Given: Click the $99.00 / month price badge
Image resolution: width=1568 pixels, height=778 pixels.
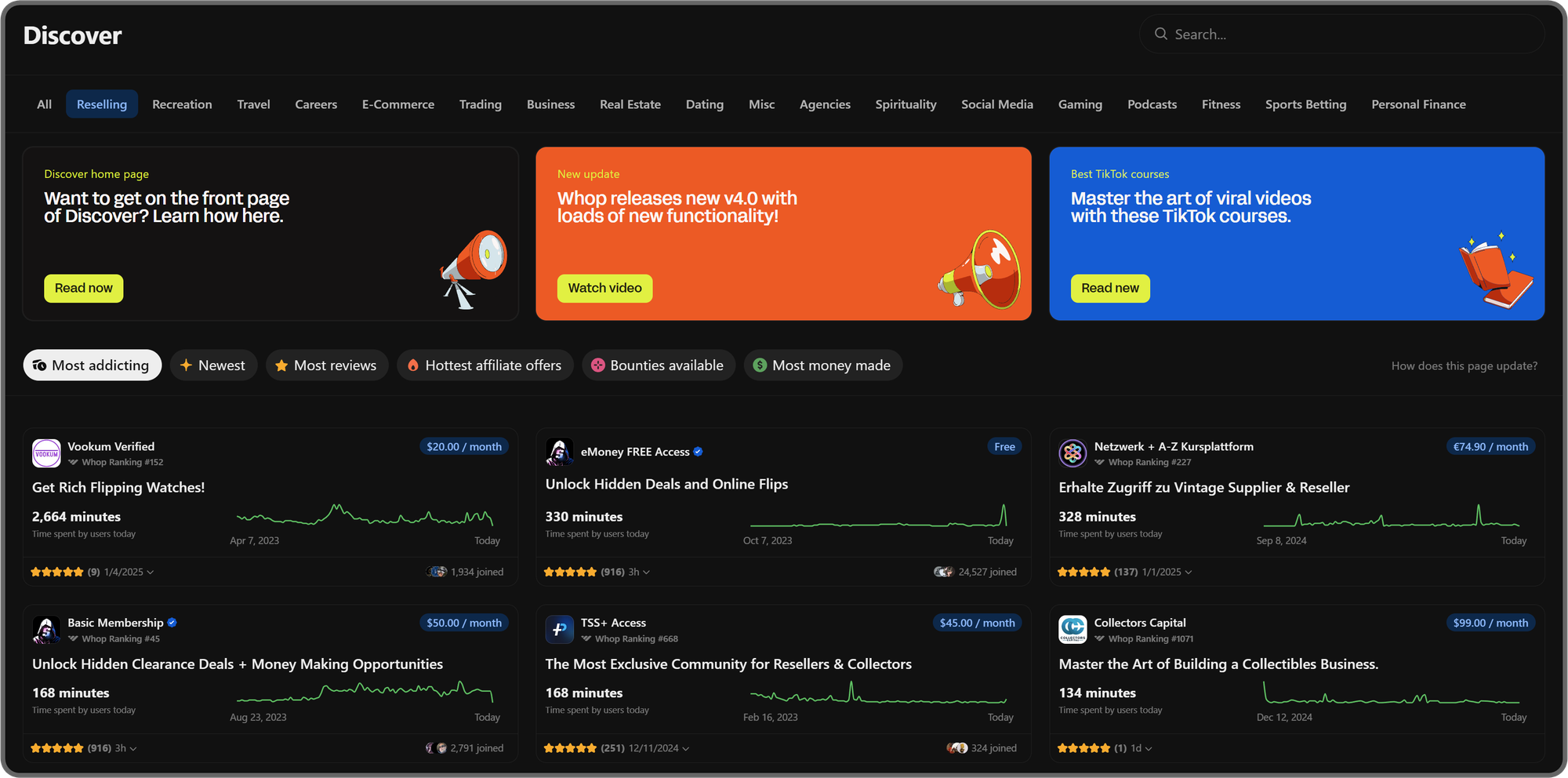Looking at the screenshot, I should pyautogui.click(x=1490, y=623).
